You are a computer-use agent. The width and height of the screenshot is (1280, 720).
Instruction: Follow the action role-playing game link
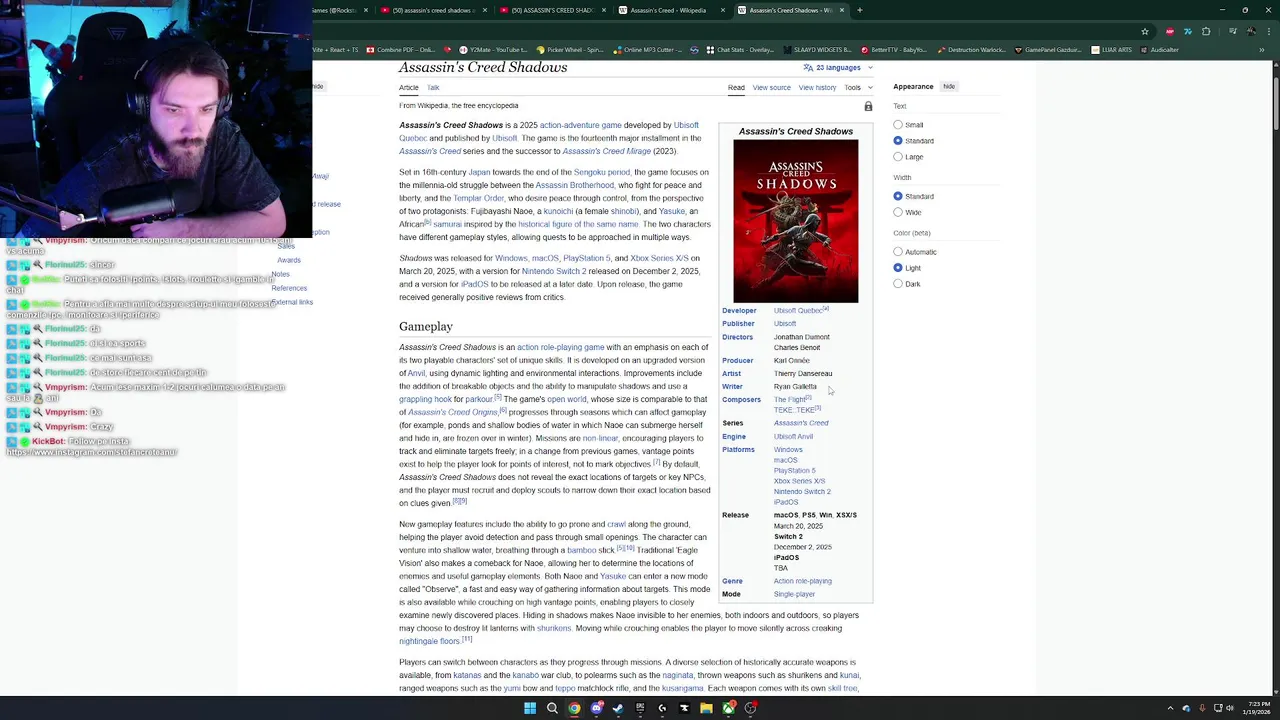click(560, 347)
